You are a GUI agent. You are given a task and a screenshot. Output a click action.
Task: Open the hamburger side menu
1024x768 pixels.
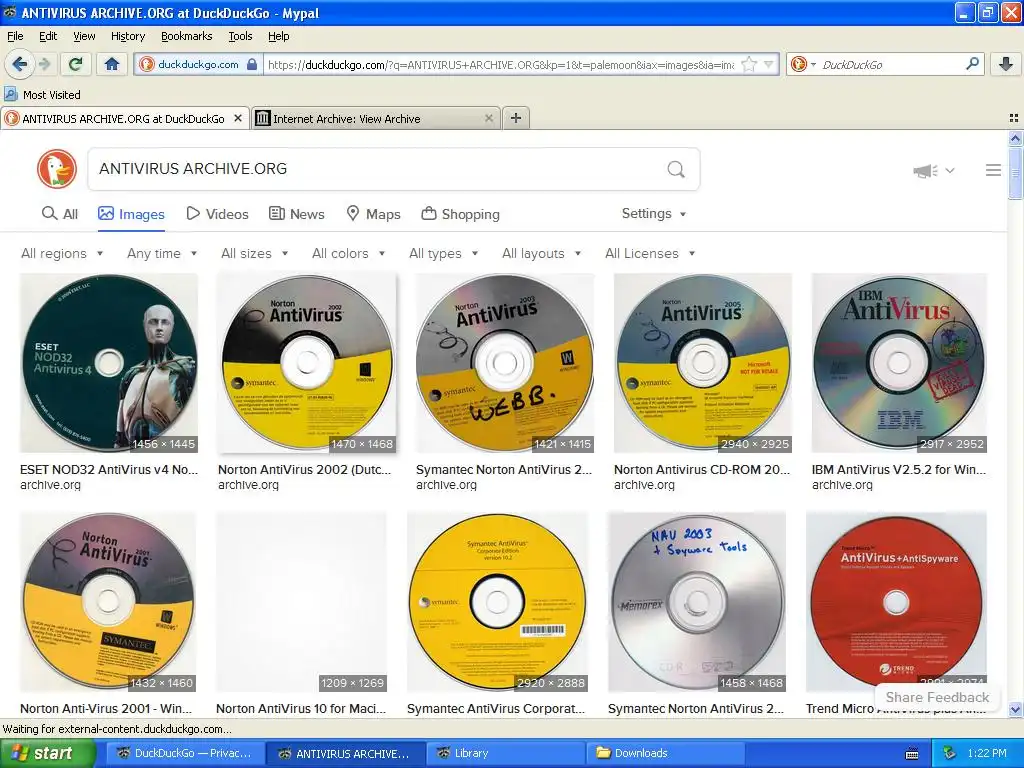point(993,170)
